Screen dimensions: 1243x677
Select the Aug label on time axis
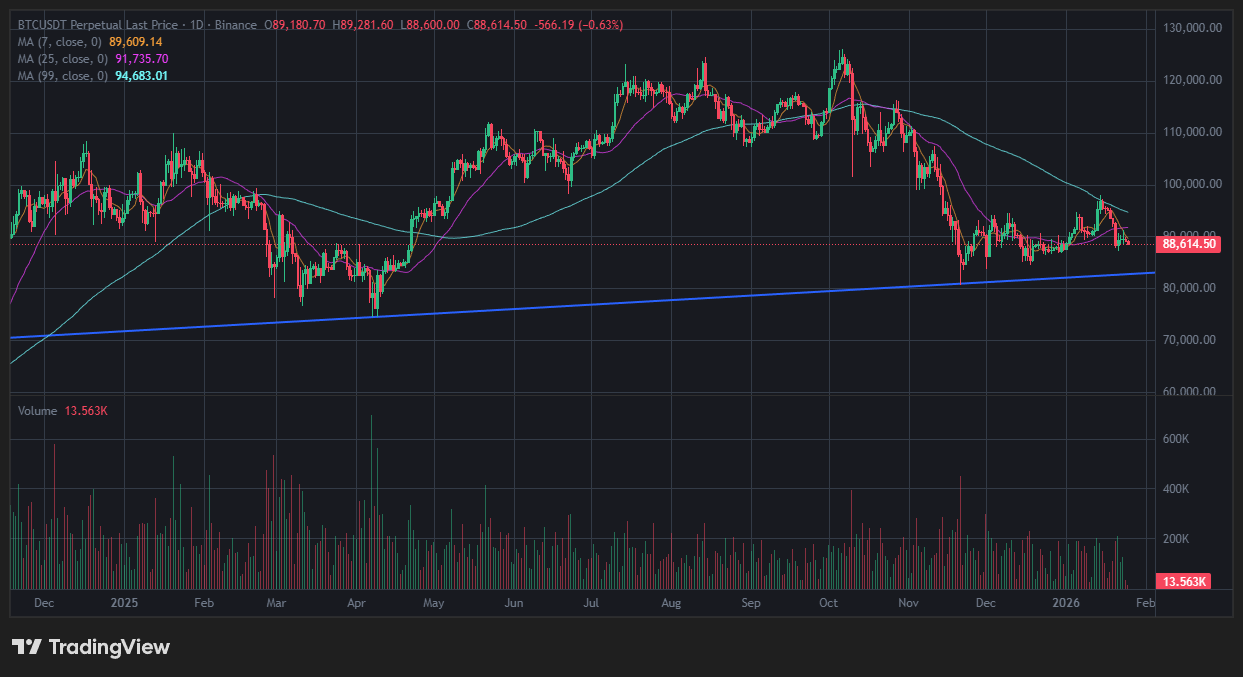pos(671,604)
